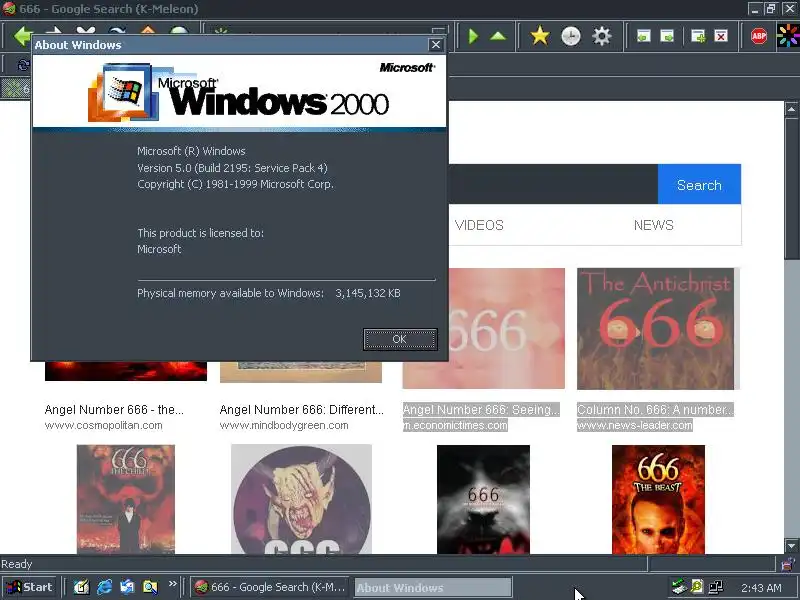The width and height of the screenshot is (800, 600).
Task: Close the About Windows dialog with X
Action: point(436,45)
